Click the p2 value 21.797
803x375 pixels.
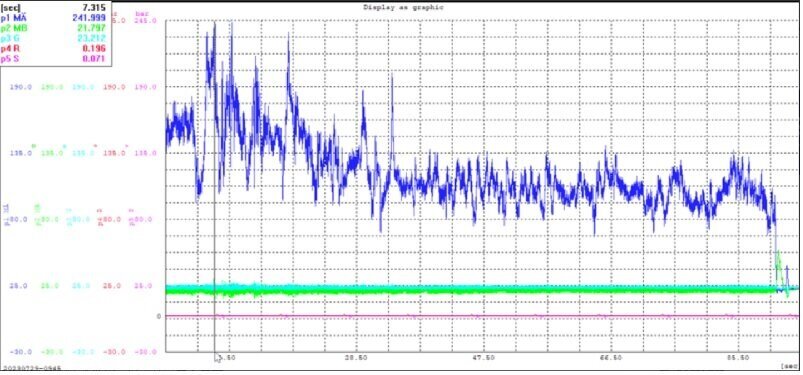pyautogui.click(x=91, y=28)
